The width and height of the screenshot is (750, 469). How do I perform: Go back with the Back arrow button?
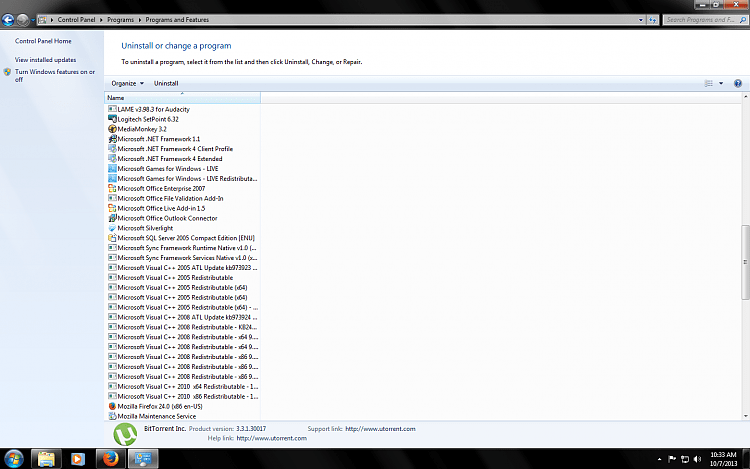(8, 20)
